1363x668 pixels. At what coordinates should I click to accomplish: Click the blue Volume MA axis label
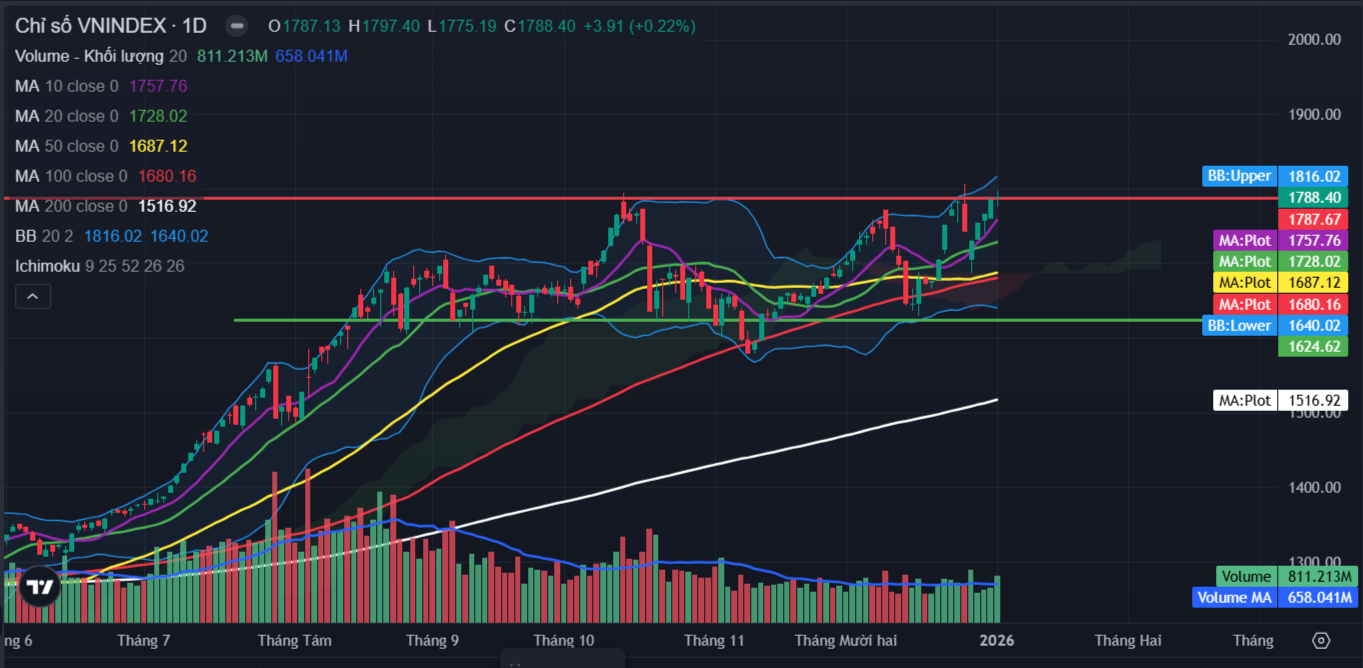1275,598
